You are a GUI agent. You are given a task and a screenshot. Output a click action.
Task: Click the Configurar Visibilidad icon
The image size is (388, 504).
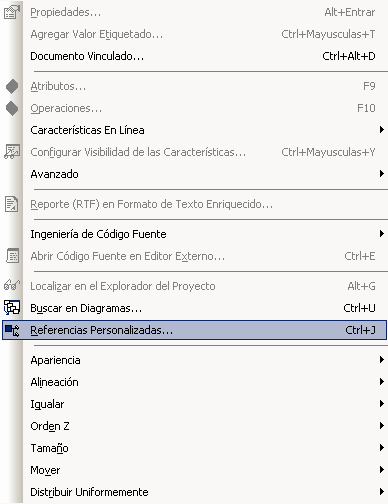[12, 152]
